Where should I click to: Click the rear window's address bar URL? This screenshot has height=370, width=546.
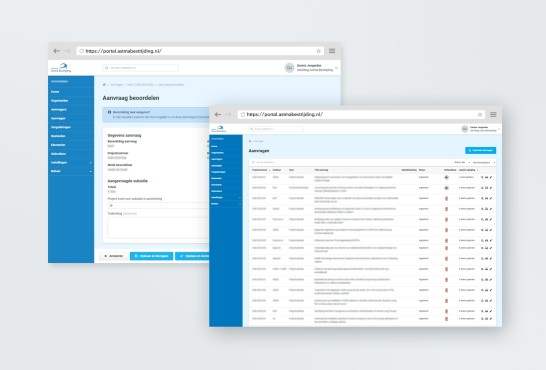[123, 51]
